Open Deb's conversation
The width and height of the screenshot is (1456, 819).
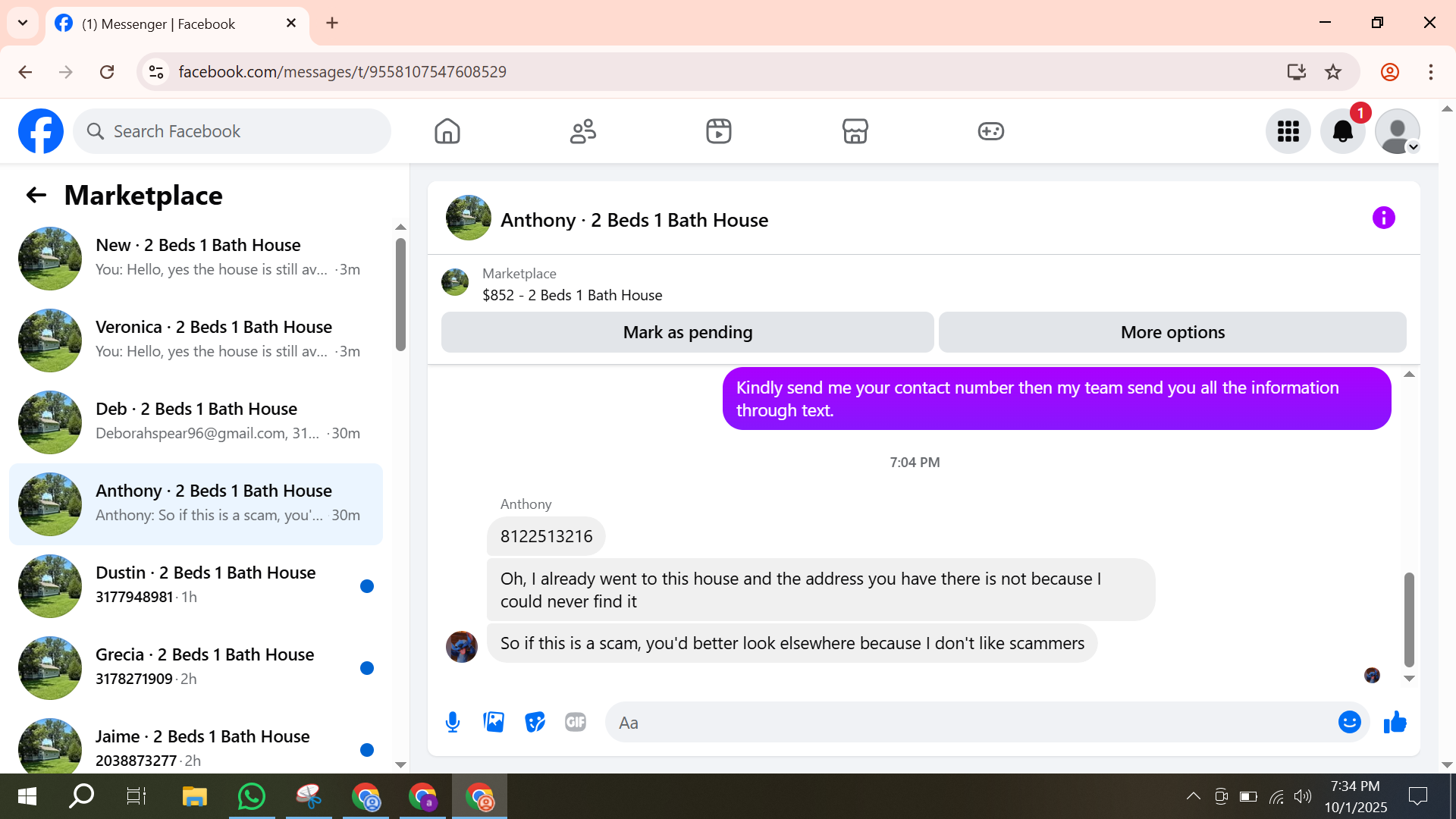point(196,422)
